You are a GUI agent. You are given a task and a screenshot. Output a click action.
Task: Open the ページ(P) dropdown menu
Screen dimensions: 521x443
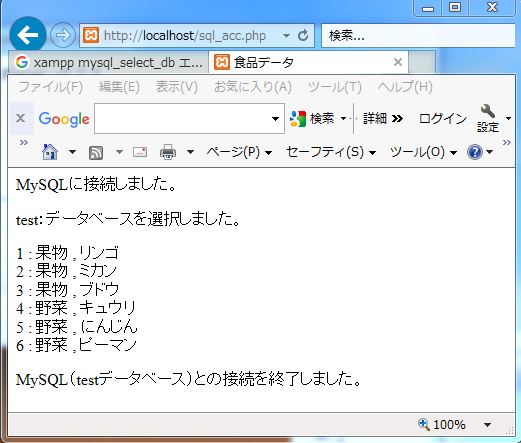click(x=239, y=152)
